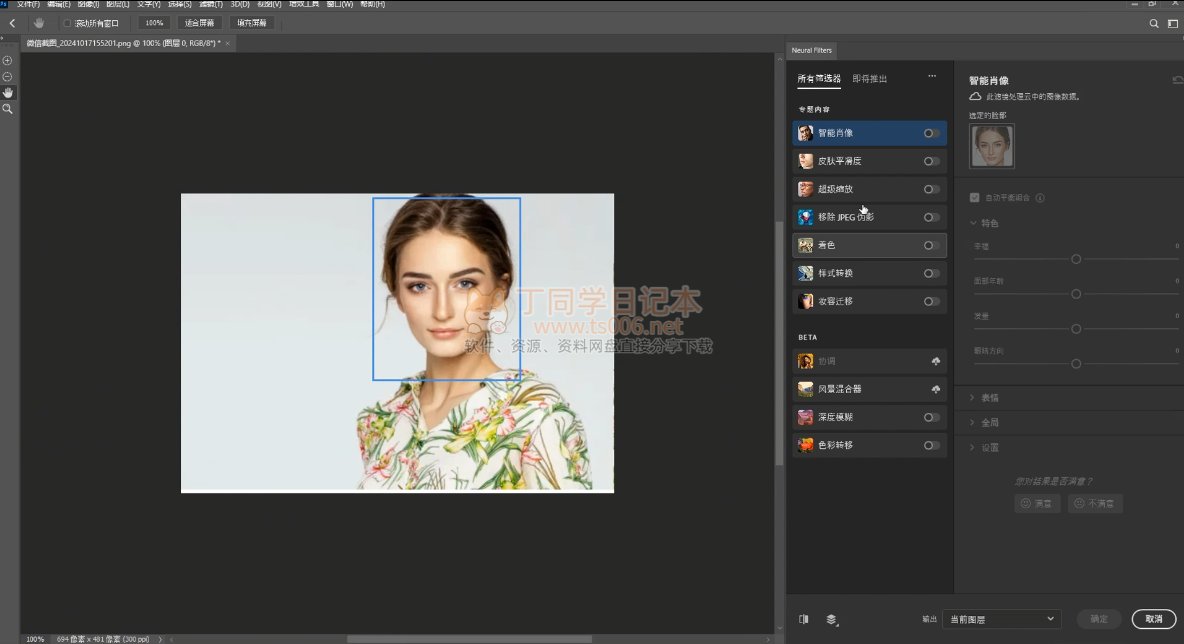The width and height of the screenshot is (1184, 644).
Task: Click the layer preview stack icon
Action: (x=831, y=619)
